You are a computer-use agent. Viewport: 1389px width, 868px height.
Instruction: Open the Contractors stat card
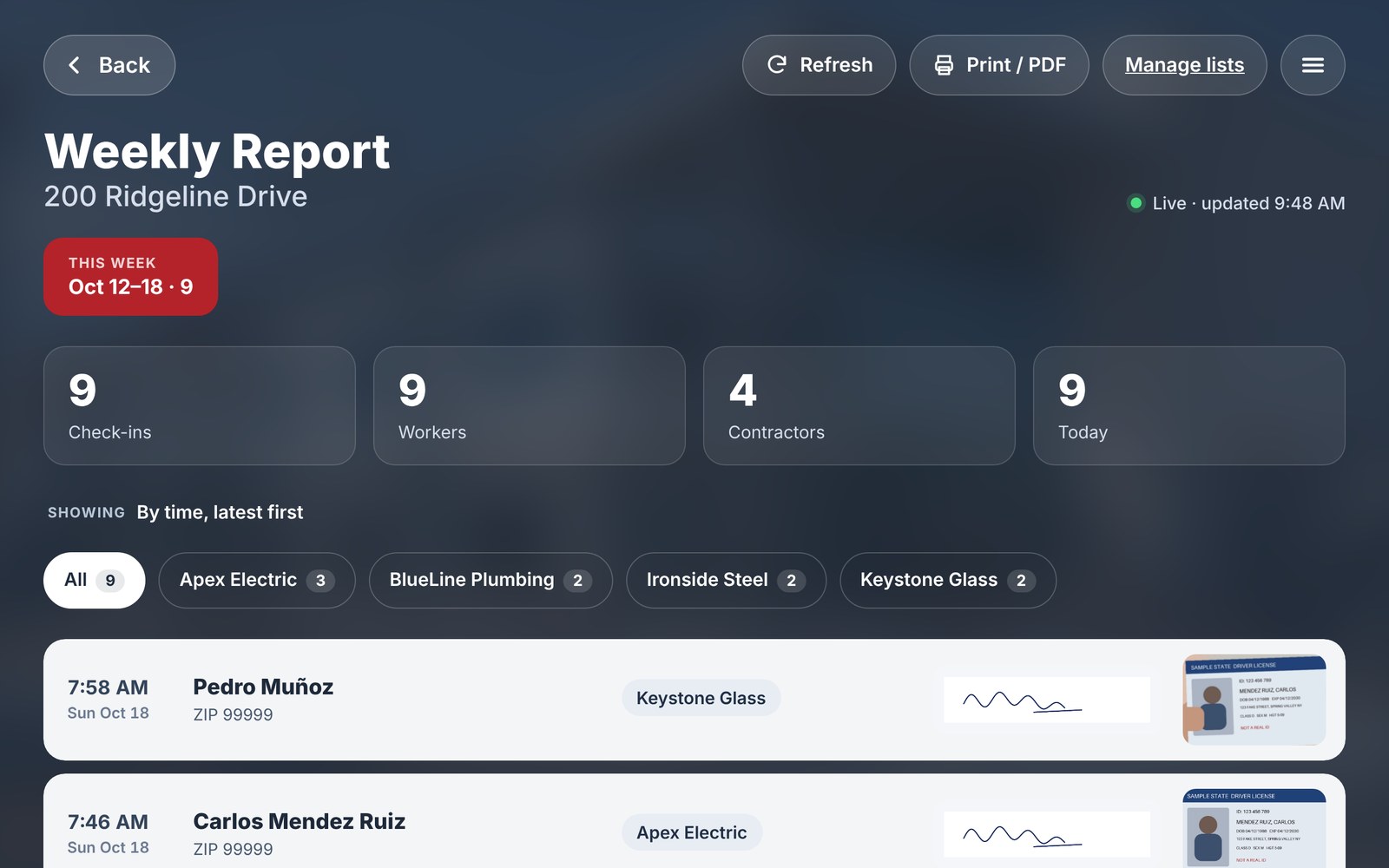[x=859, y=405]
